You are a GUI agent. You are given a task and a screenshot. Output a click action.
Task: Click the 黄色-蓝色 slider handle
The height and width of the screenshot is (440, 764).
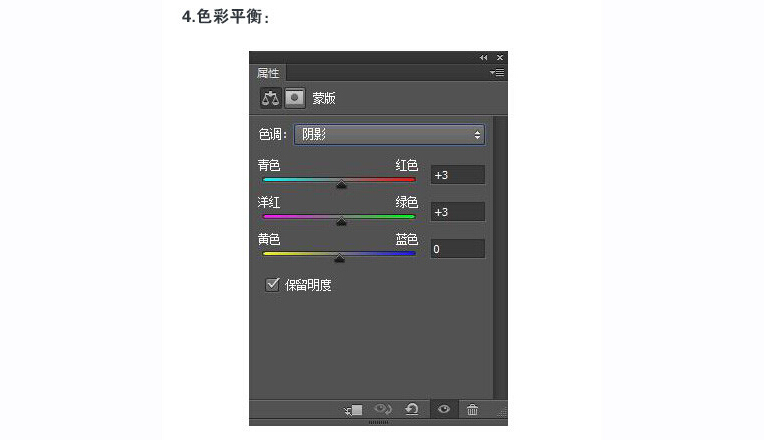click(339, 258)
